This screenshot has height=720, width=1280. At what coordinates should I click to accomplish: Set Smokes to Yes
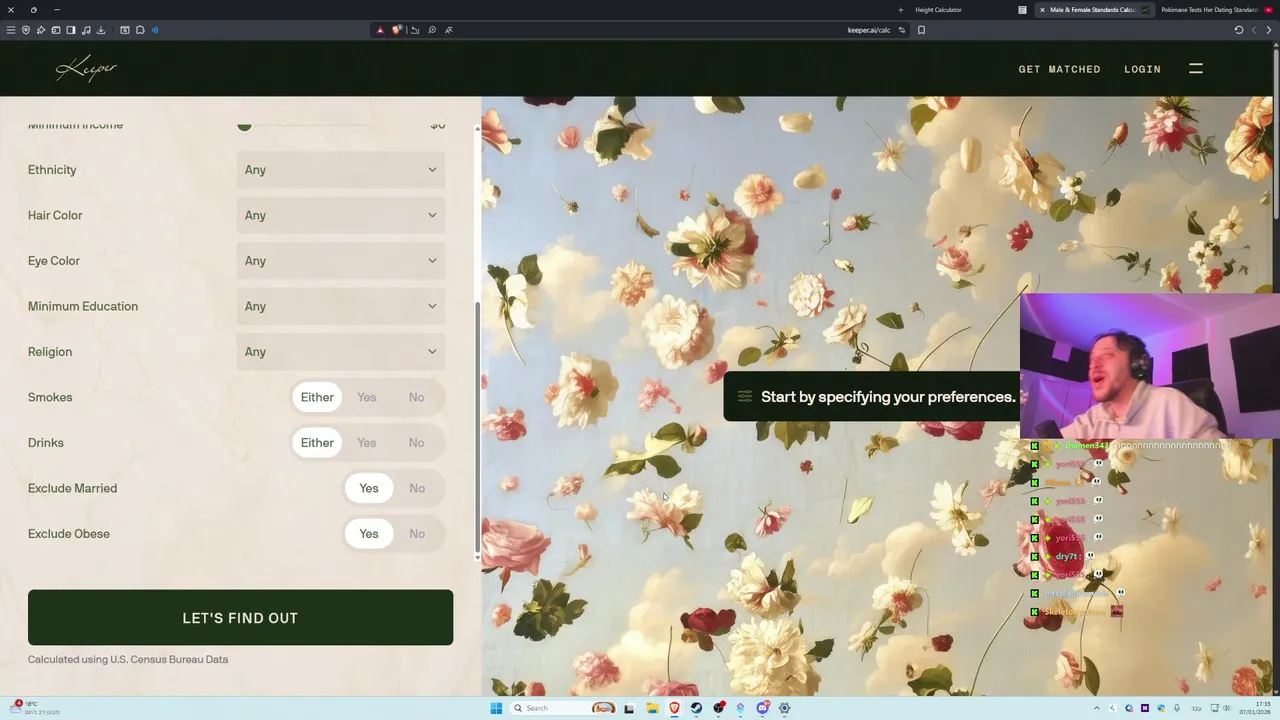(367, 397)
